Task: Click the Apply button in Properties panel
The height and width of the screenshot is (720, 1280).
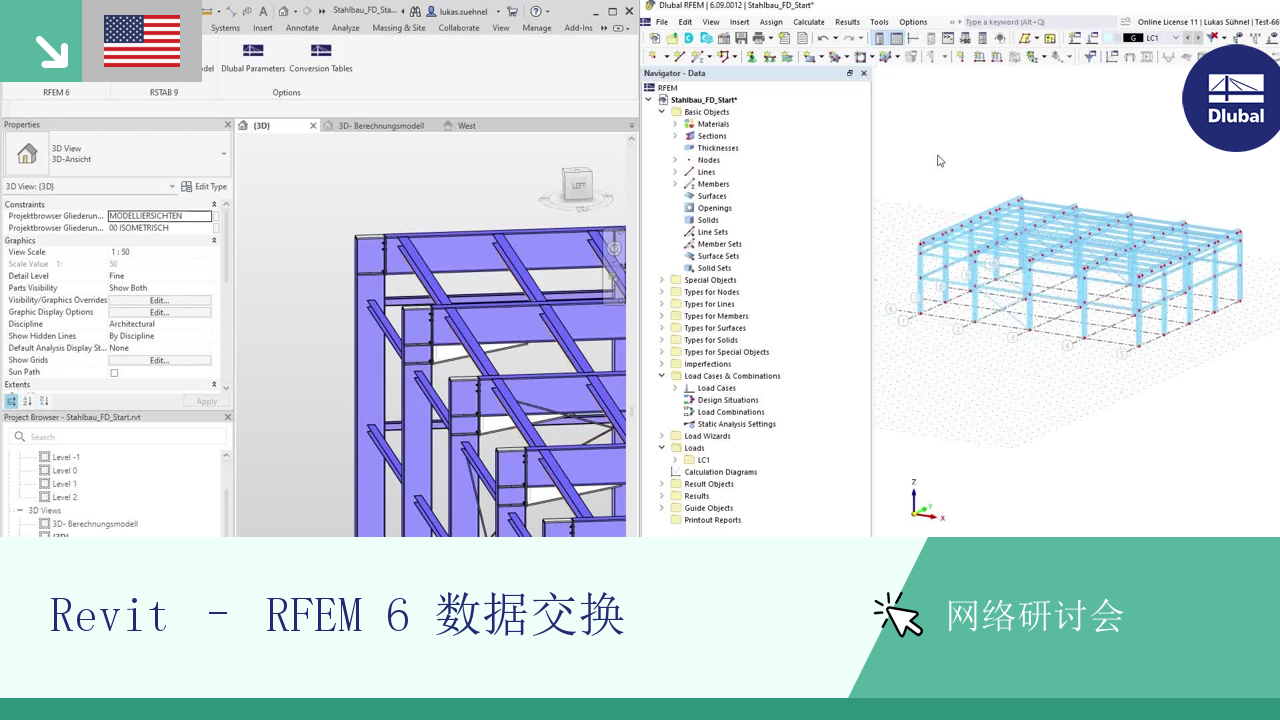Action: (x=206, y=400)
